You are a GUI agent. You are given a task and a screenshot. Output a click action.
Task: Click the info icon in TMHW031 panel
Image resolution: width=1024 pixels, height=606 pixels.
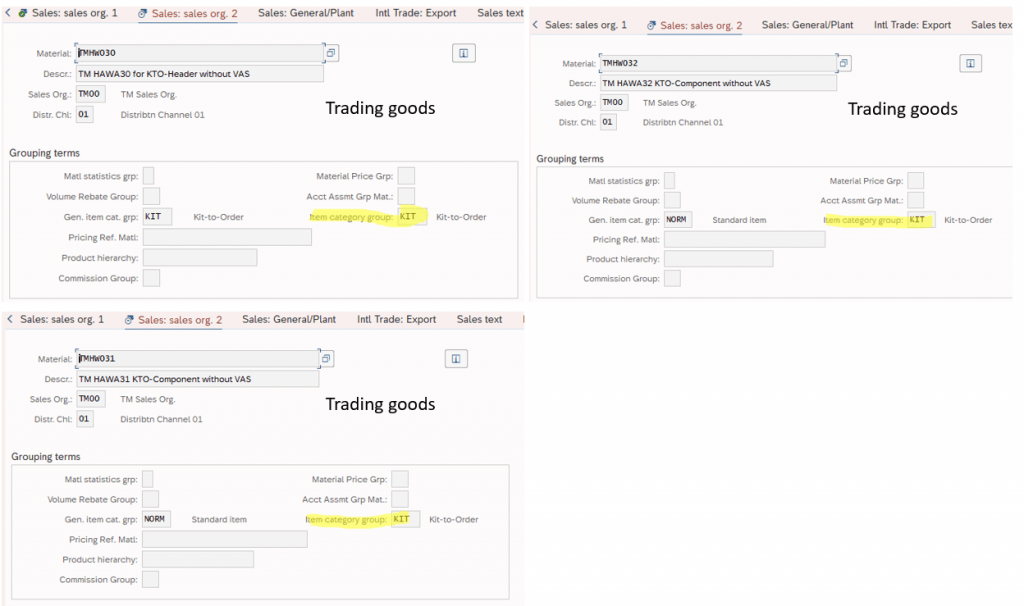[456, 359]
